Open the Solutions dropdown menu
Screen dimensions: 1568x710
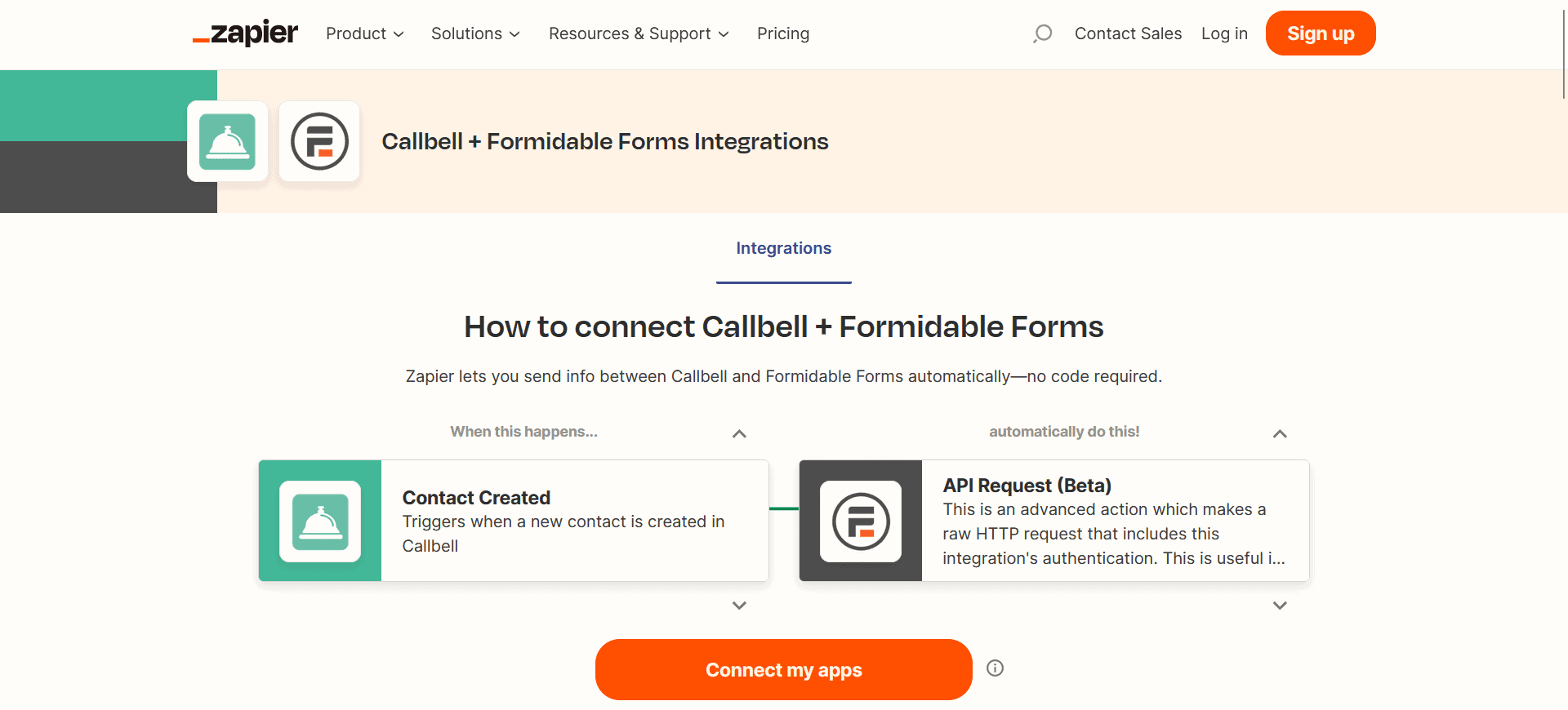click(x=475, y=33)
